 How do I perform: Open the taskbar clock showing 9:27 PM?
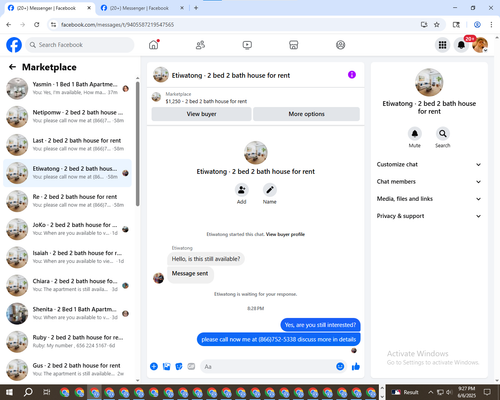coord(467,392)
